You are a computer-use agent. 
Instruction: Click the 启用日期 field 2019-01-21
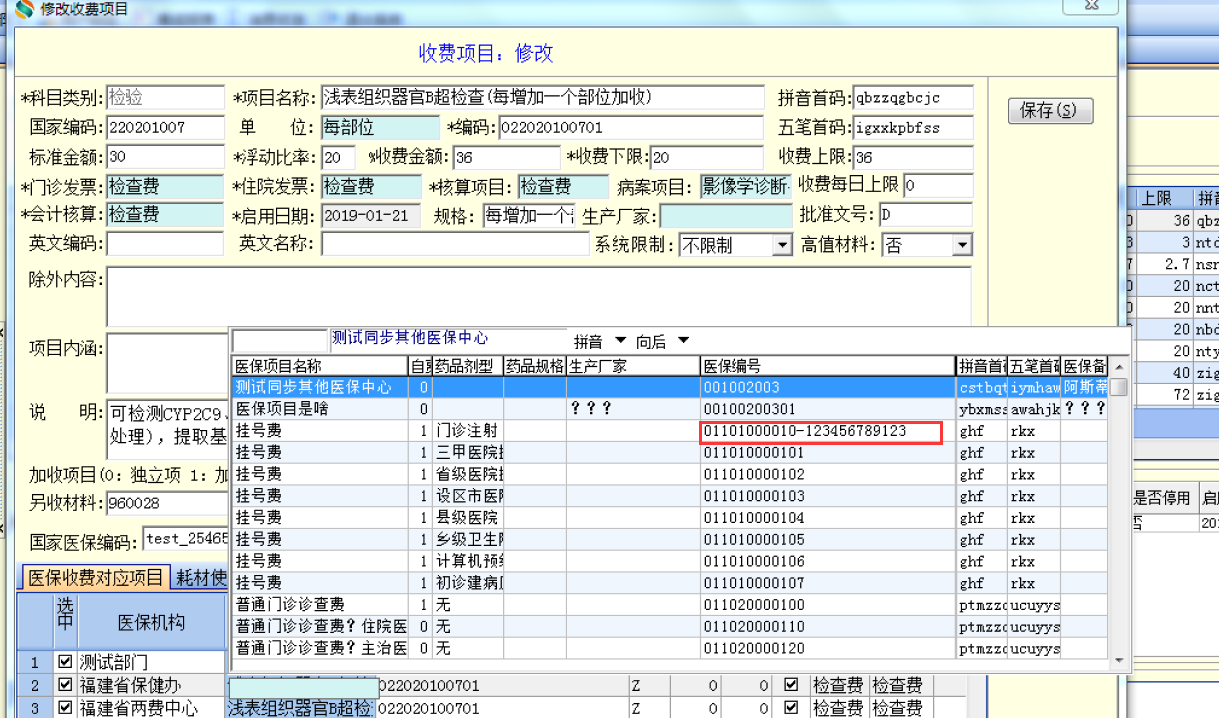tap(371, 215)
